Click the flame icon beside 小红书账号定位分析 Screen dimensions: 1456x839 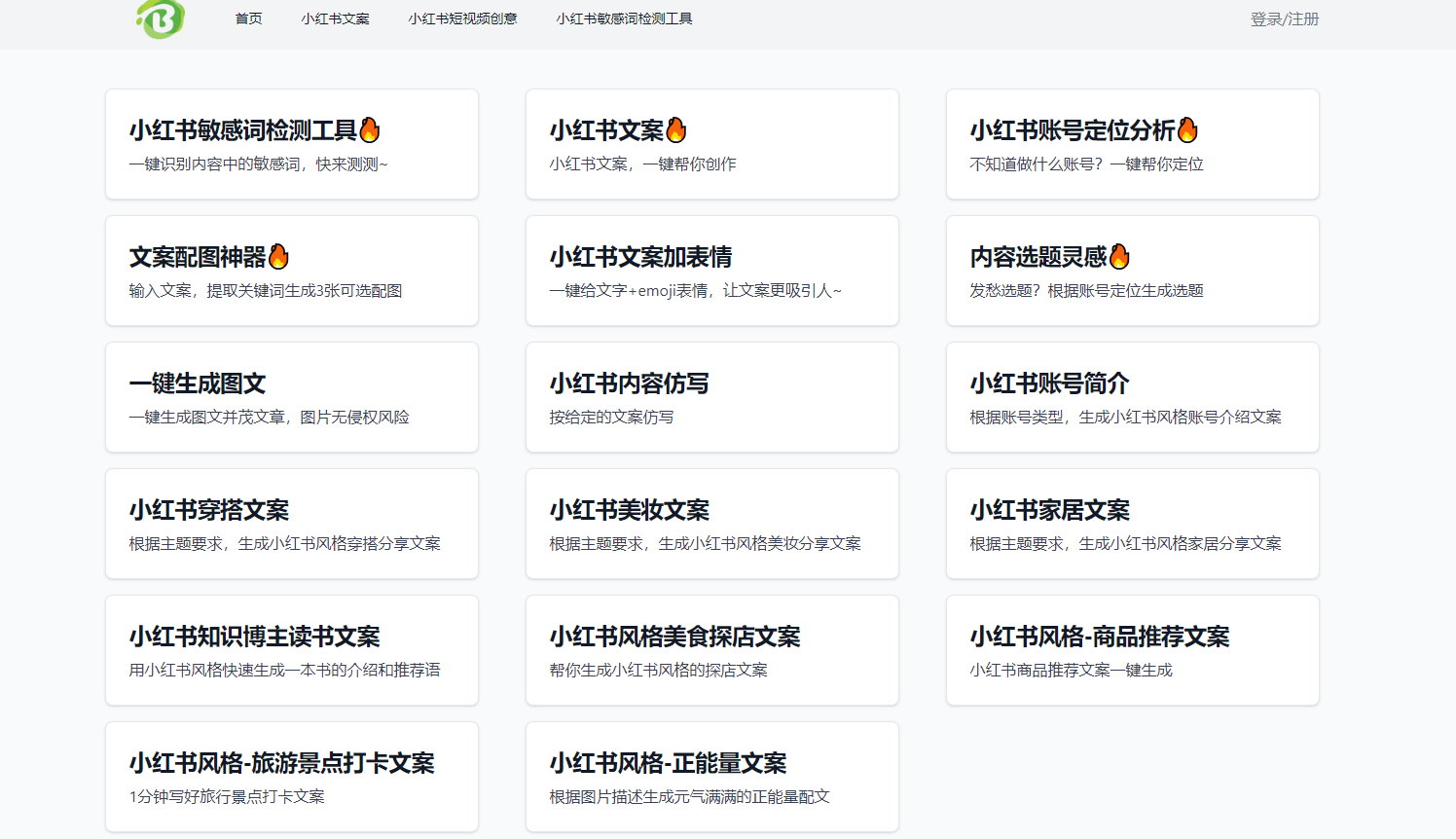pyautogui.click(x=1187, y=129)
